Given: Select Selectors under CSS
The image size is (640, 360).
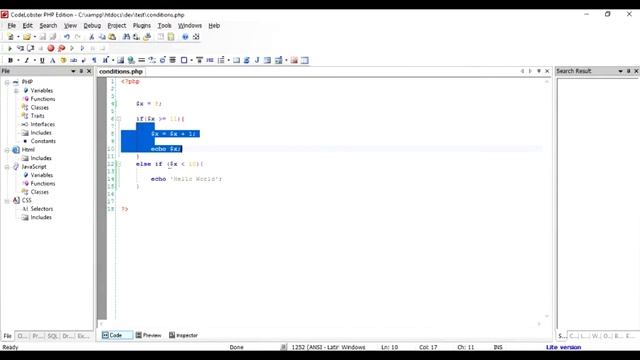Looking at the screenshot, I should coord(42,209).
